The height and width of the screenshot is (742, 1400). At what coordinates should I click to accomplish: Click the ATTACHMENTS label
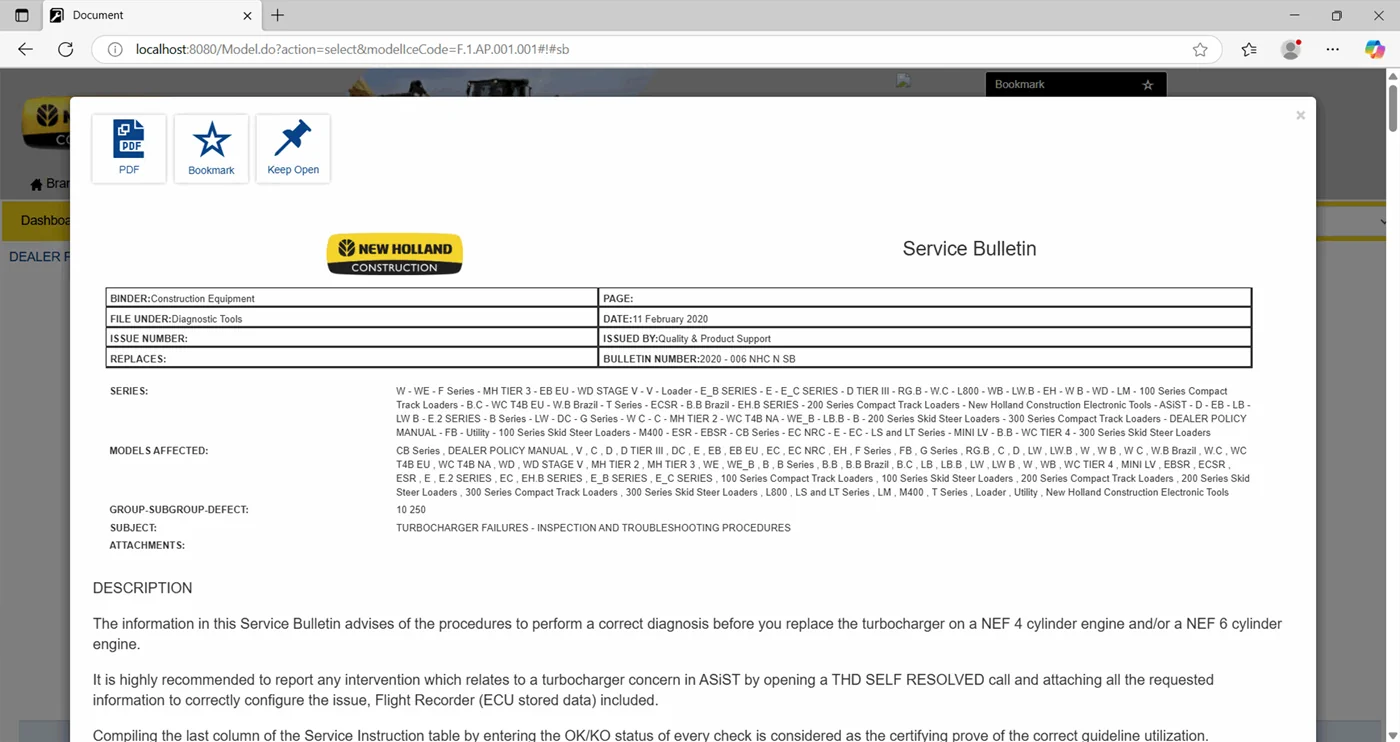(147, 546)
